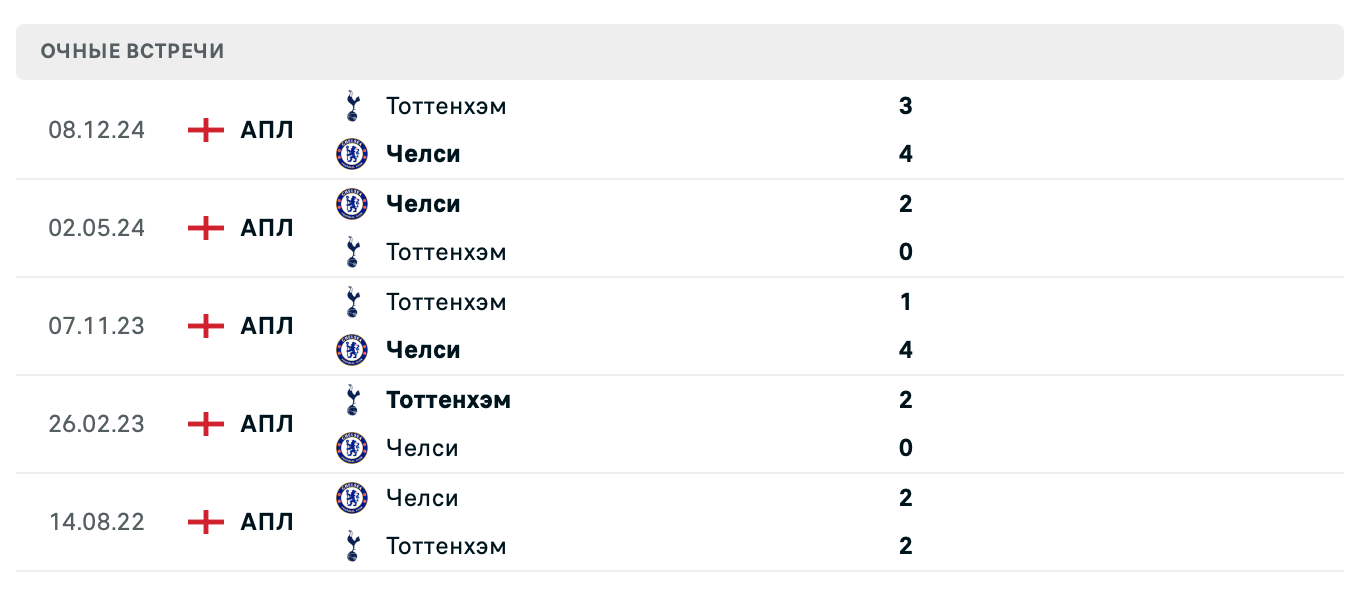Click bold Тоттенхэм name in 26.02.23 match

pyautogui.click(x=448, y=400)
